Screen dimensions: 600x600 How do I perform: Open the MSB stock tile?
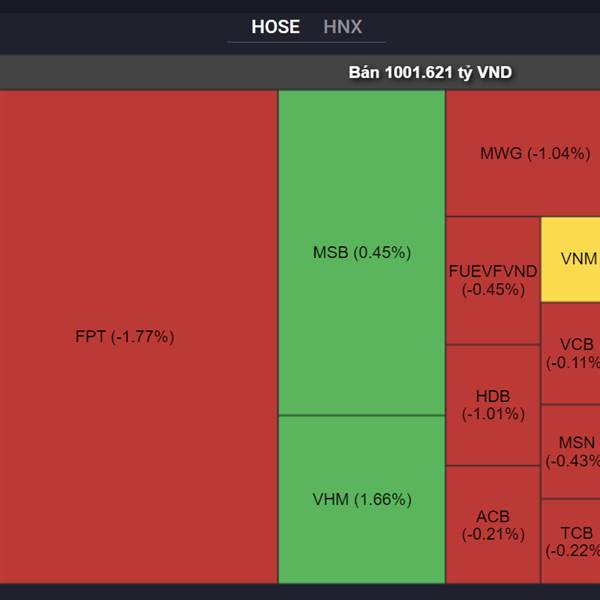click(x=361, y=253)
